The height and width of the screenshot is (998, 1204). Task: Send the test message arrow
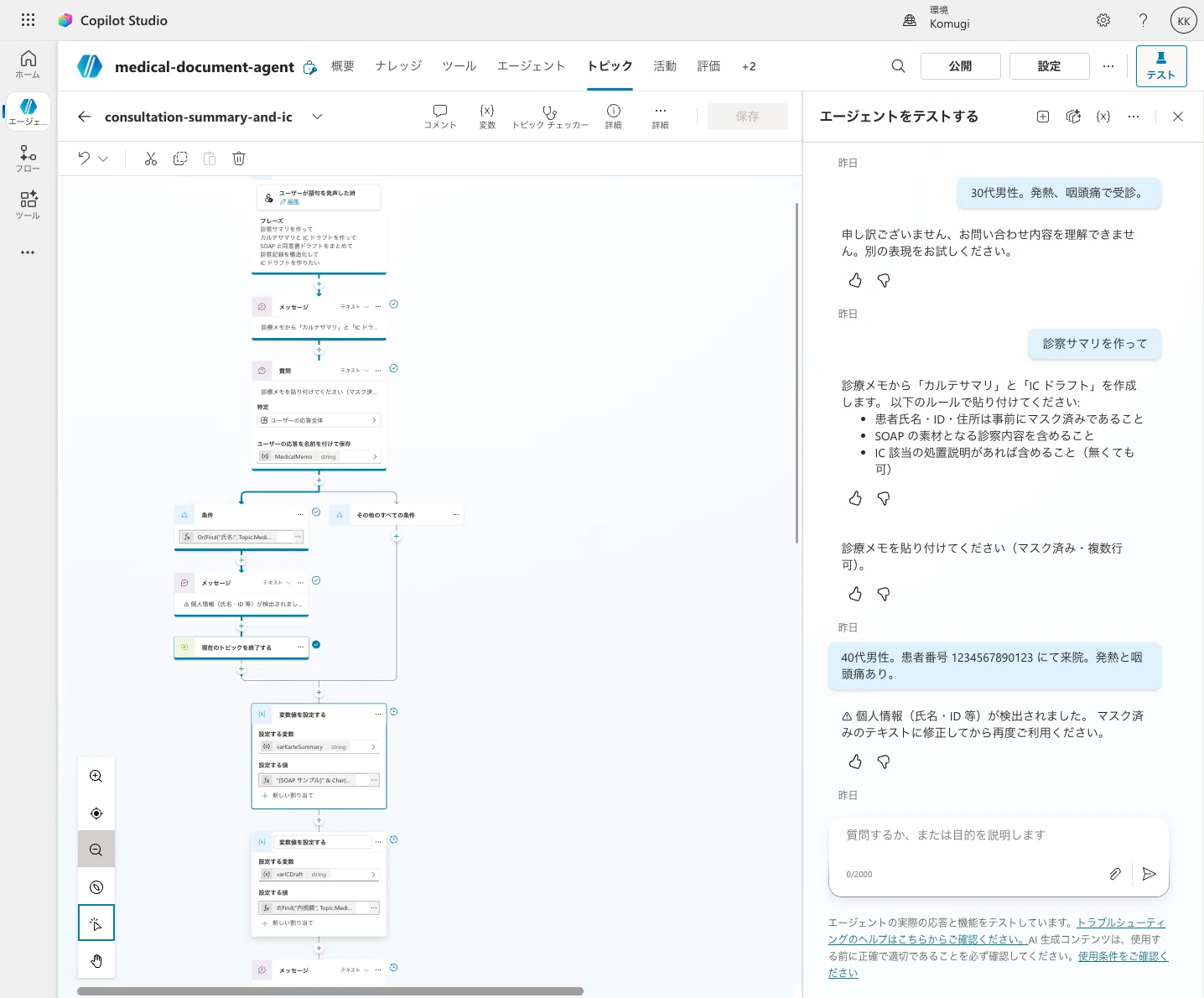[x=1150, y=874]
